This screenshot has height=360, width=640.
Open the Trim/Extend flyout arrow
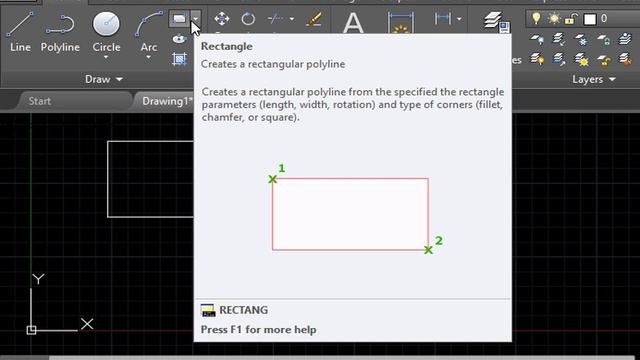tap(291, 19)
